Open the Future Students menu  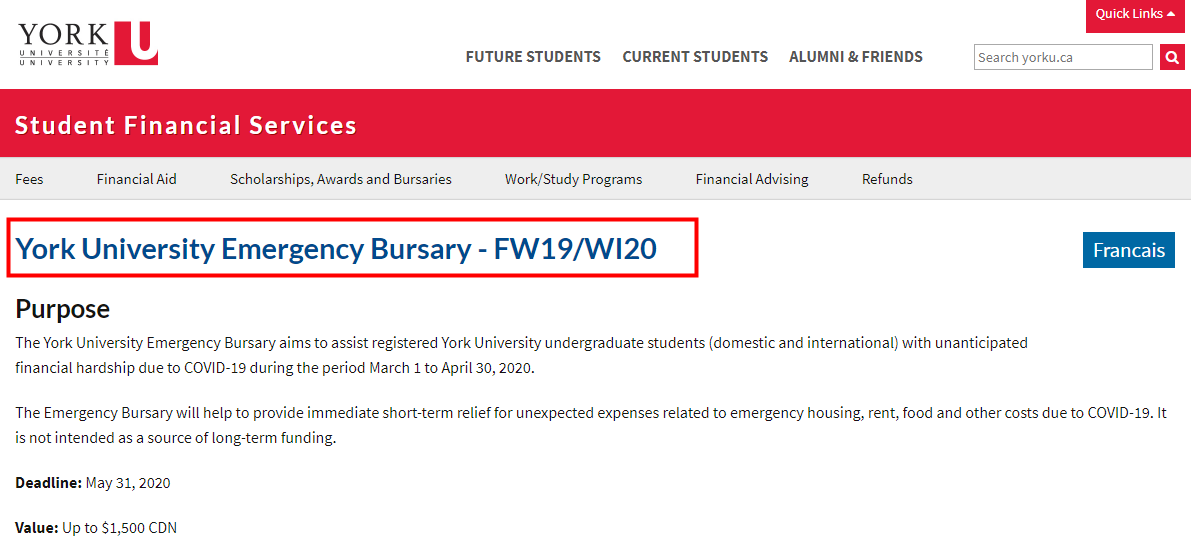532,57
